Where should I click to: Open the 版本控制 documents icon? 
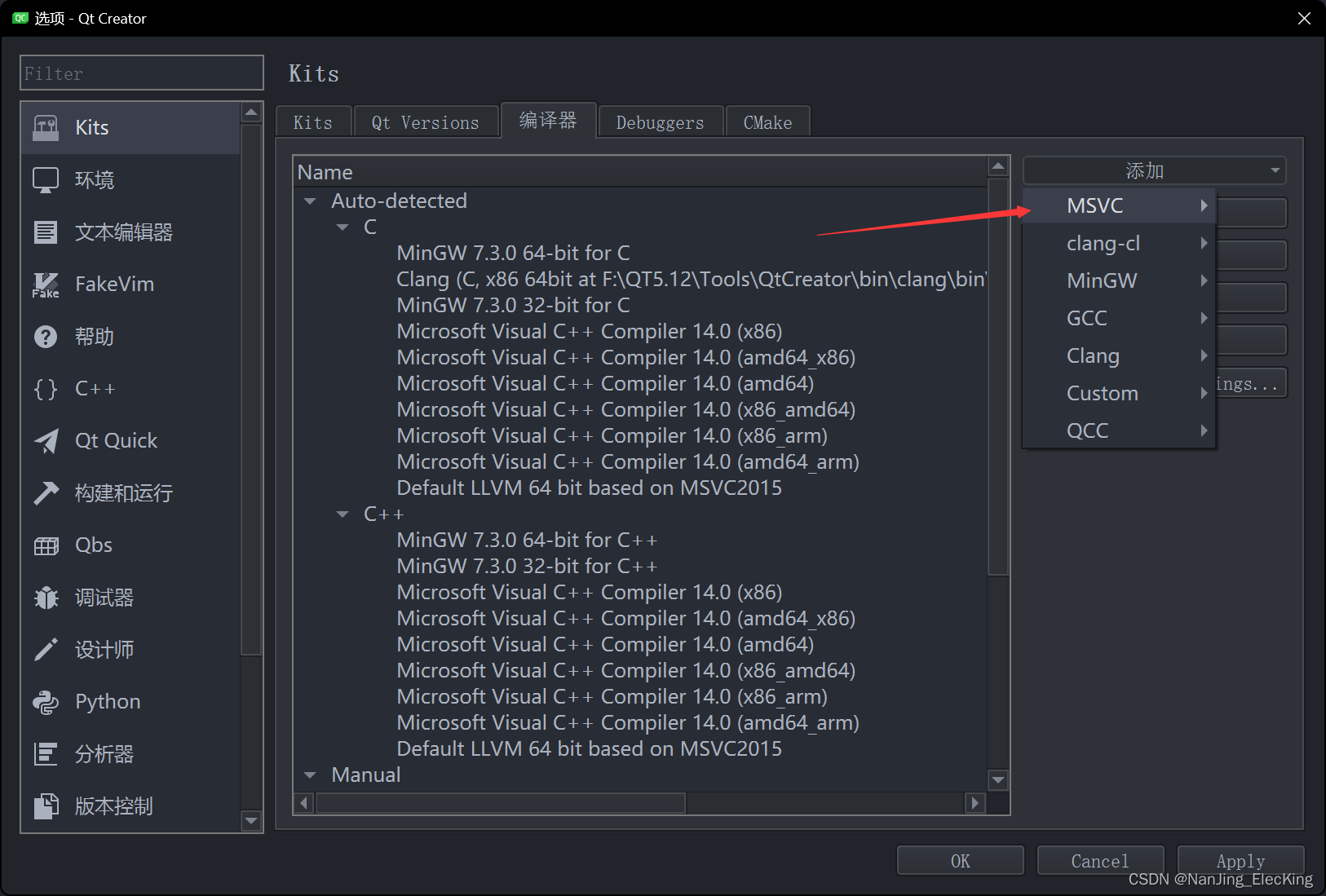coord(46,806)
